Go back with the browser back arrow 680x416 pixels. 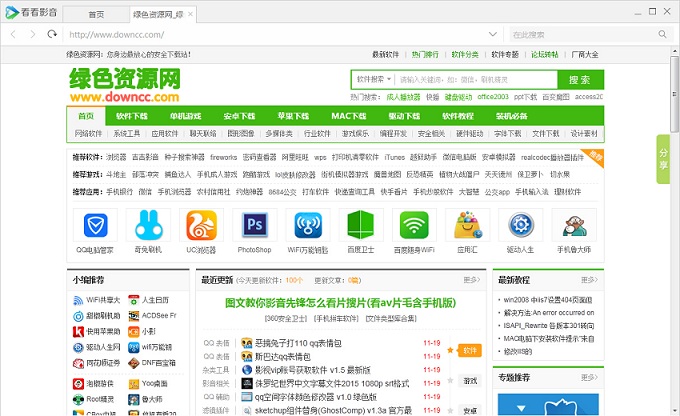pos(12,34)
